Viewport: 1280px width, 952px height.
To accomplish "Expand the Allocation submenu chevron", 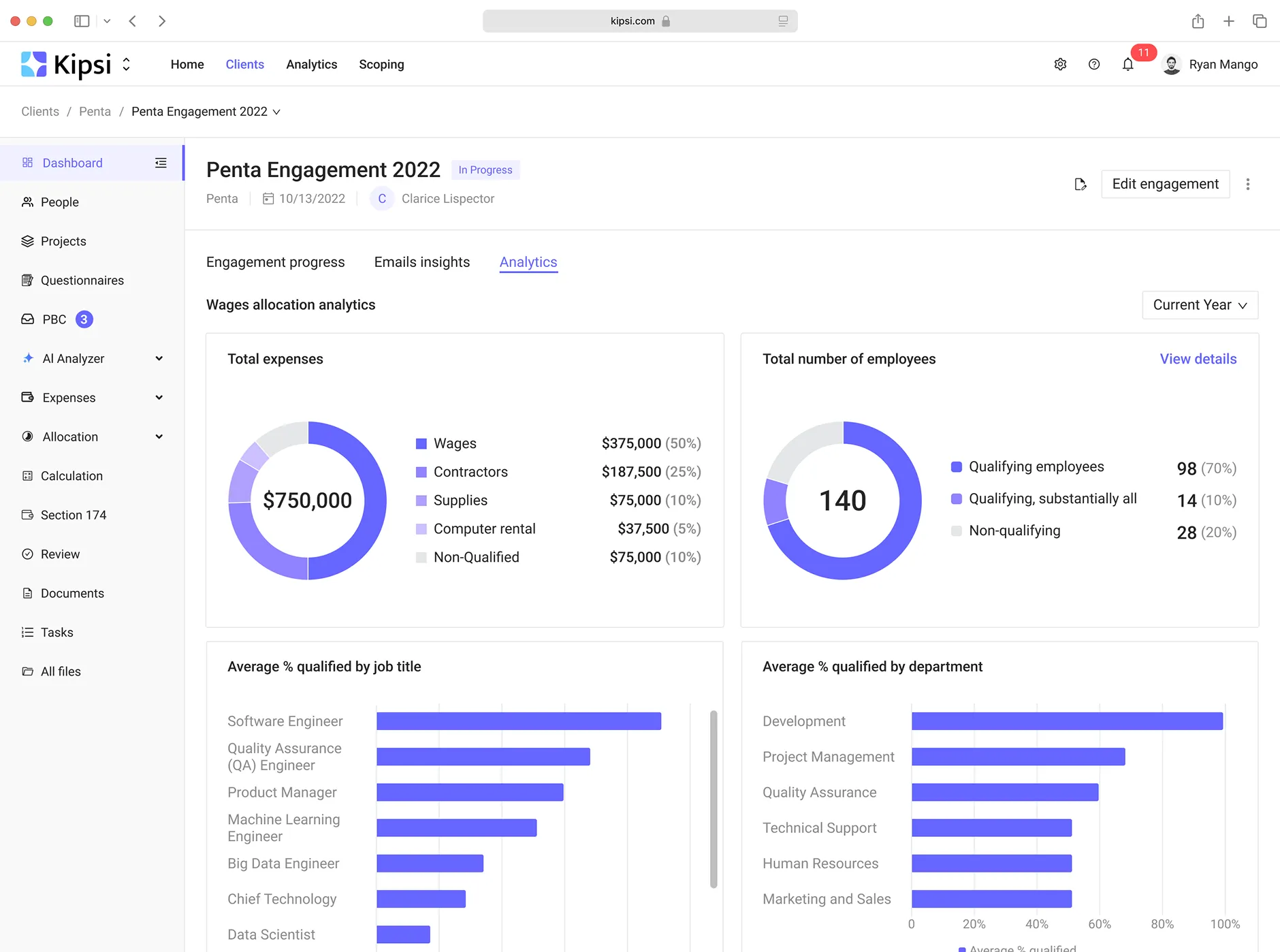I will 159,437.
